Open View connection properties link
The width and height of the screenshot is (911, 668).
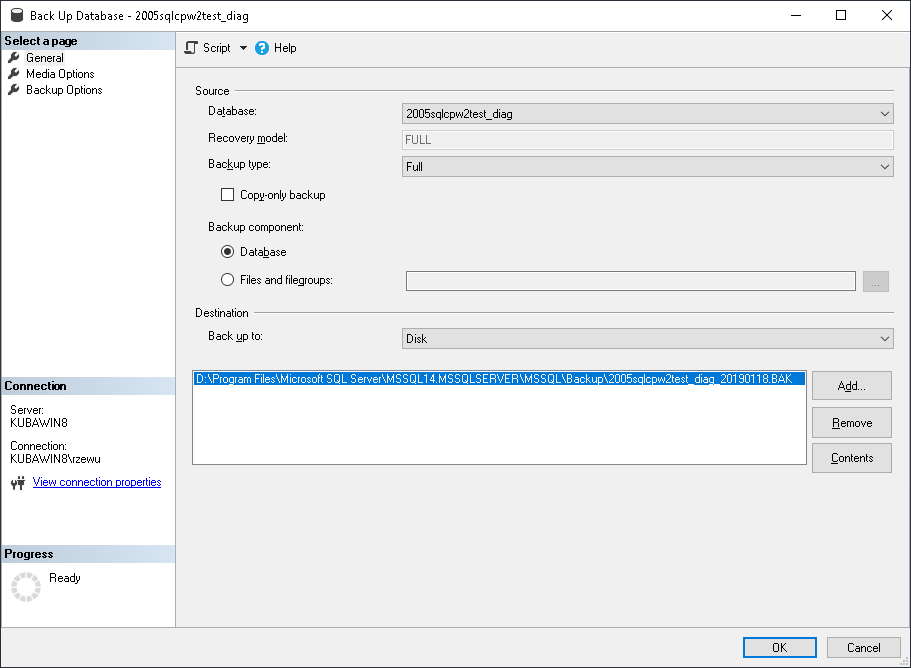[x=97, y=482]
